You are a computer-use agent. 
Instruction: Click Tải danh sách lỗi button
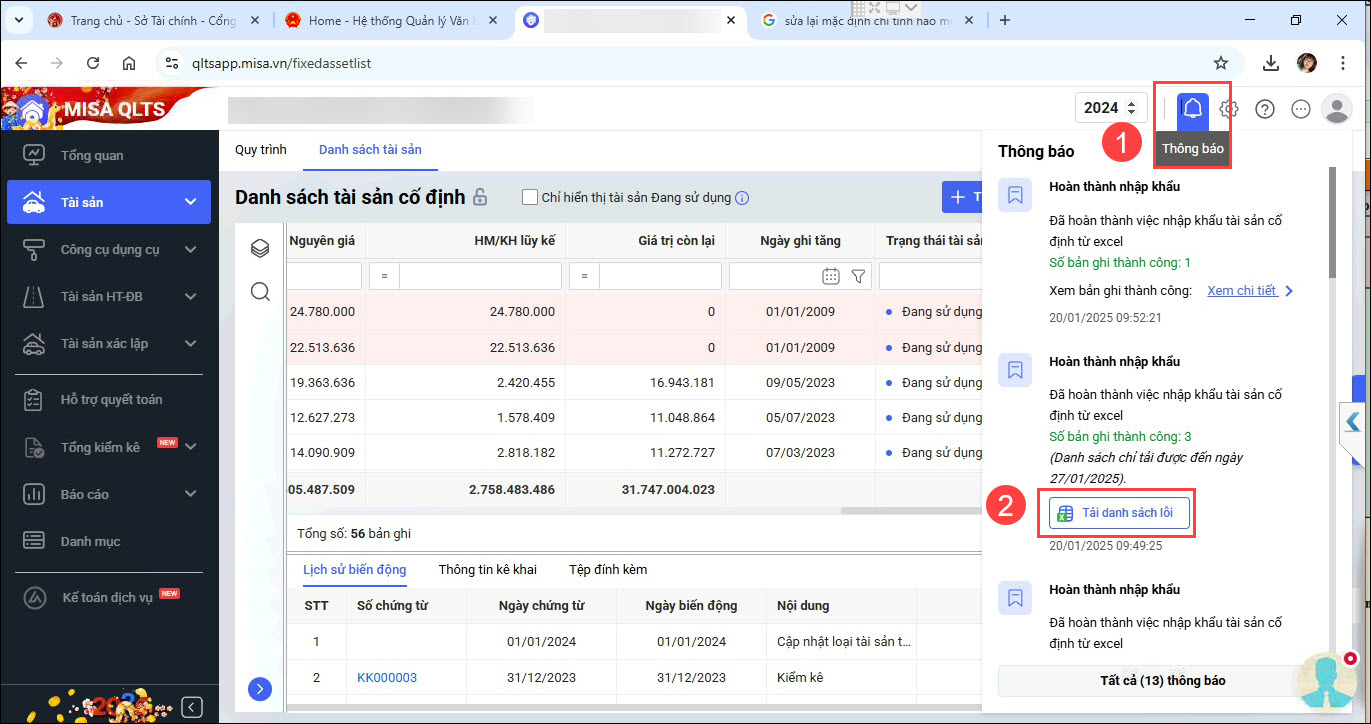click(1119, 513)
